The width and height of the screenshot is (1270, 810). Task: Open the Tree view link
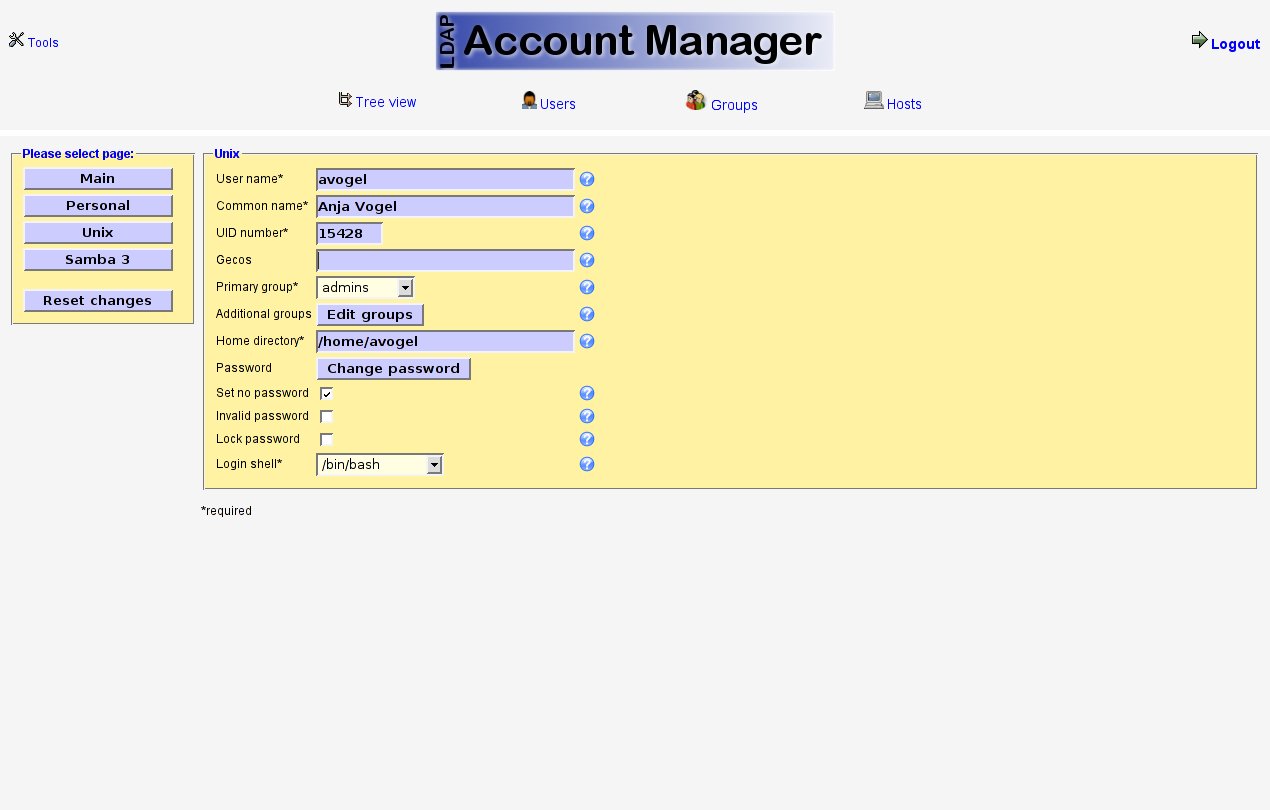(385, 102)
